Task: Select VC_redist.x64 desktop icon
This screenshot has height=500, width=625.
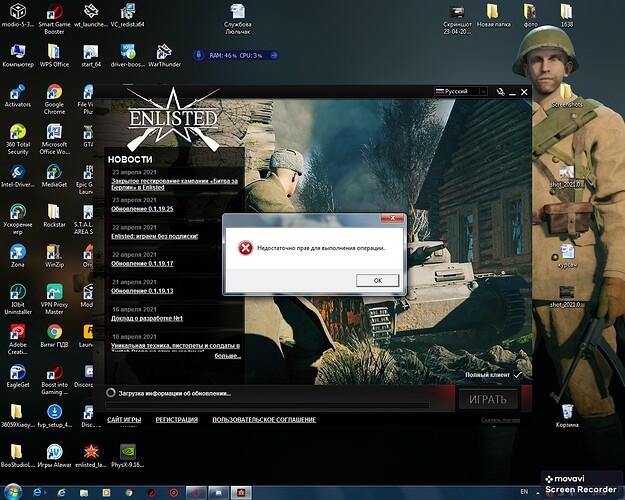Action: [x=128, y=16]
